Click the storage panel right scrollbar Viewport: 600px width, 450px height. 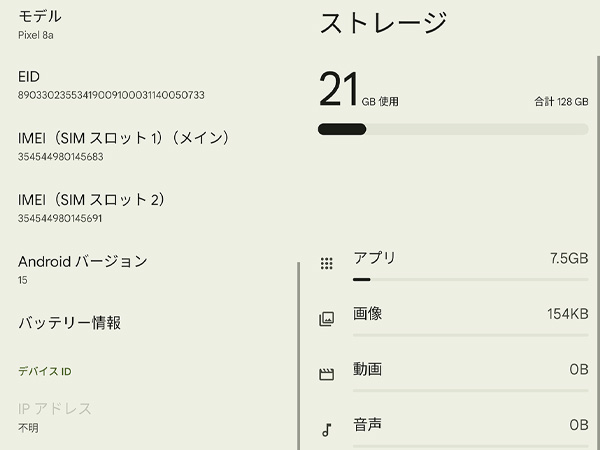pyautogui.click(x=598, y=253)
